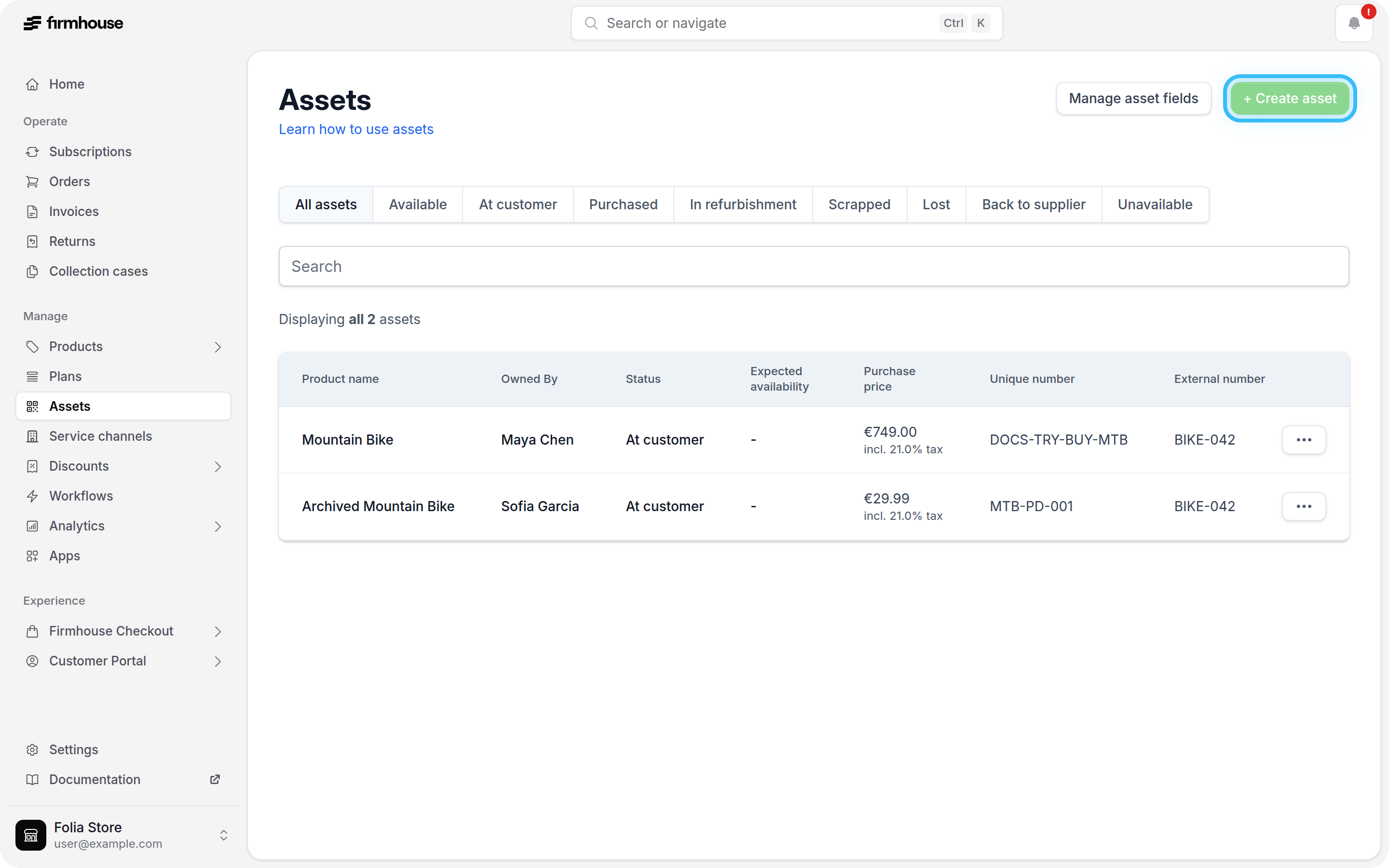Click the Returns icon
Viewport: 1389px width, 868px height.
[x=33, y=241]
